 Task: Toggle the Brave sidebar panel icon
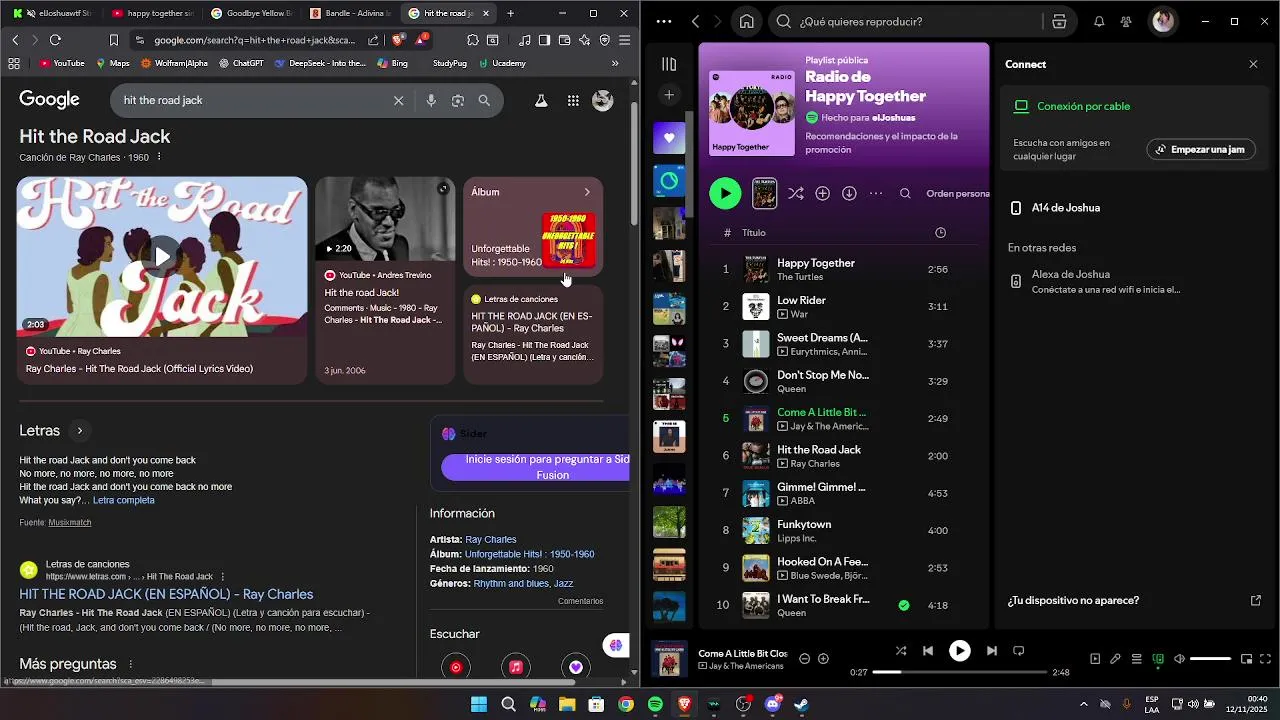544,40
